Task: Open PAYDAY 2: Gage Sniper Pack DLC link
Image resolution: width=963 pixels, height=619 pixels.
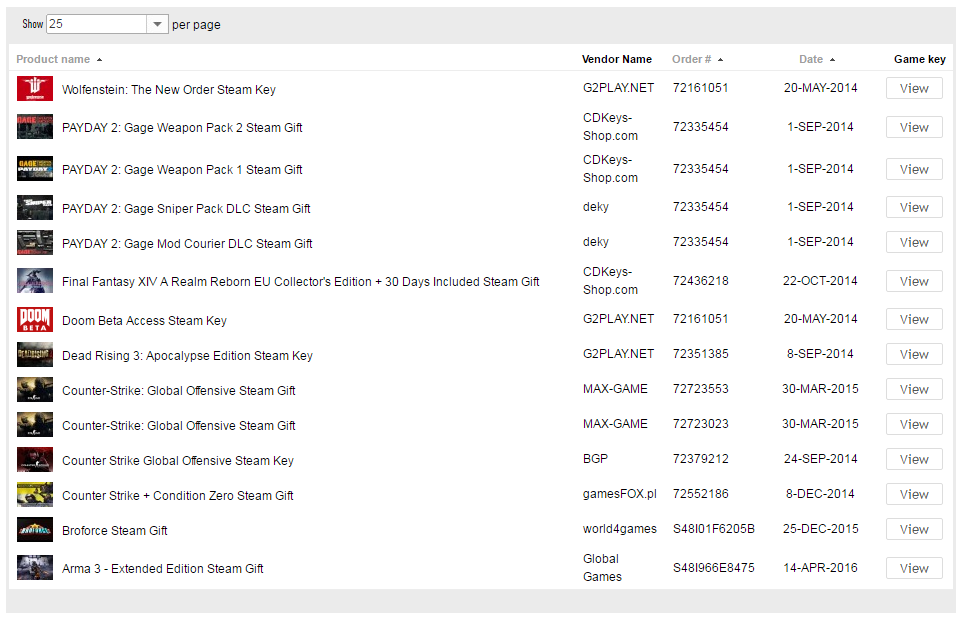Action: [186, 209]
